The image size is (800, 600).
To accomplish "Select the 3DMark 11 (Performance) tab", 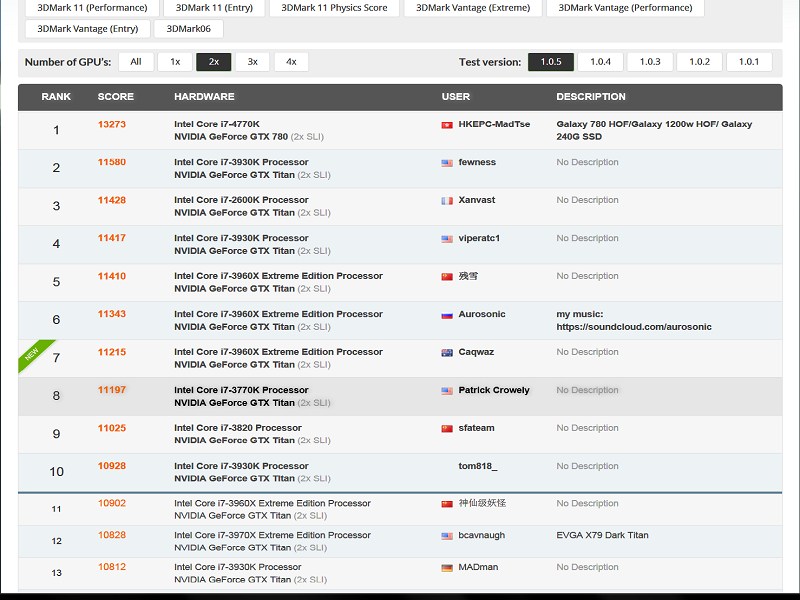I will pos(92,8).
